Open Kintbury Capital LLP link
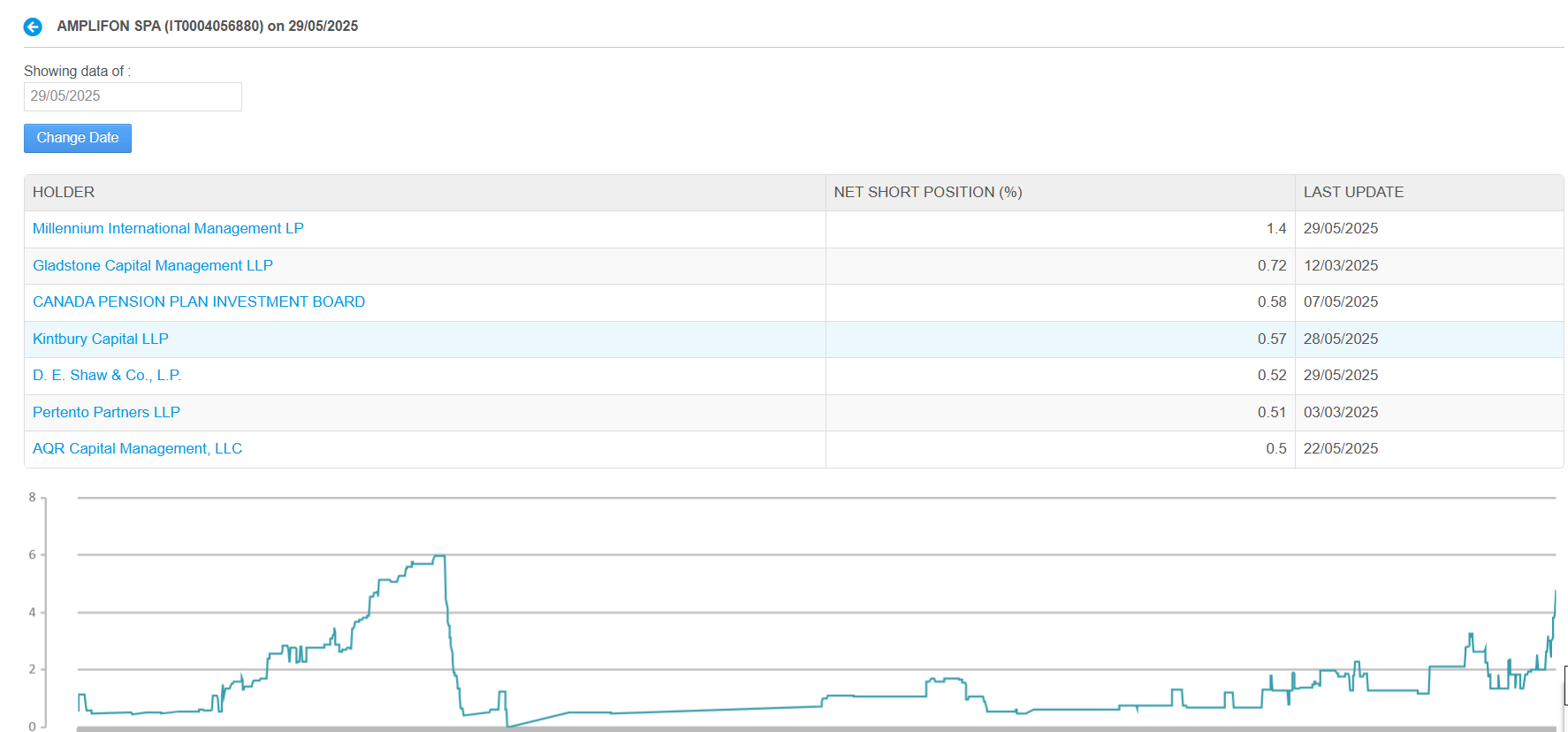Viewport: 1568px width, 732px height. click(x=101, y=339)
